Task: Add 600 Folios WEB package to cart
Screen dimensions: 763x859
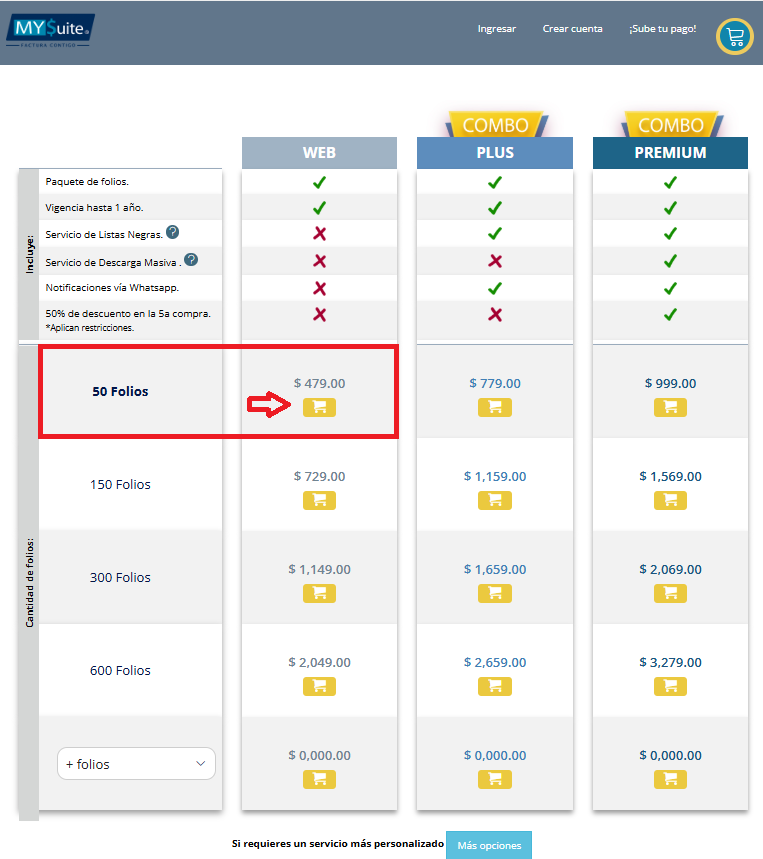Action: point(320,686)
